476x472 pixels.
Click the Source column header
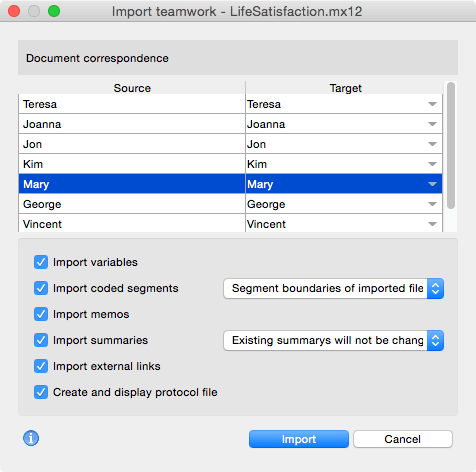click(x=132, y=88)
